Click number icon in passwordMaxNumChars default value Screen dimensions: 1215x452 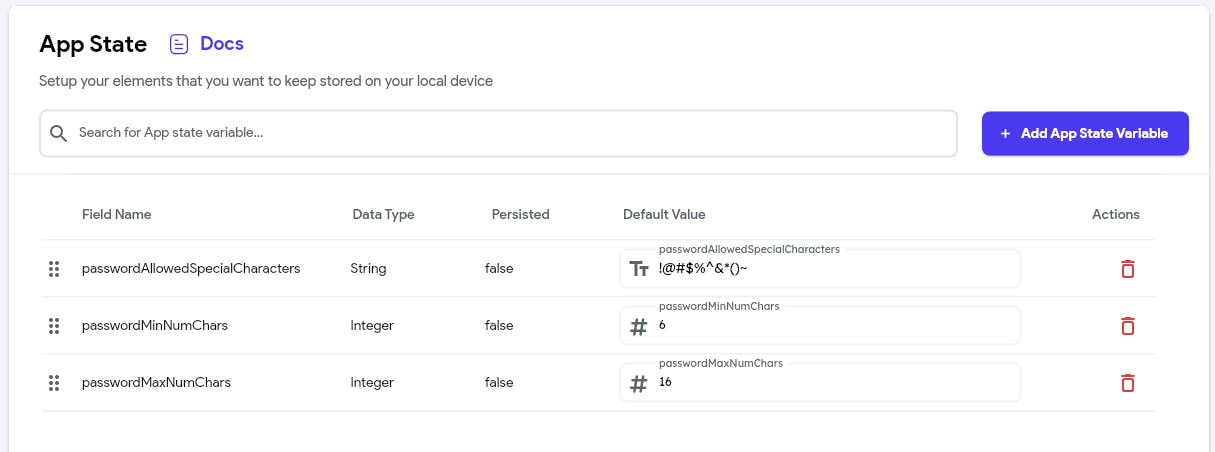639,383
